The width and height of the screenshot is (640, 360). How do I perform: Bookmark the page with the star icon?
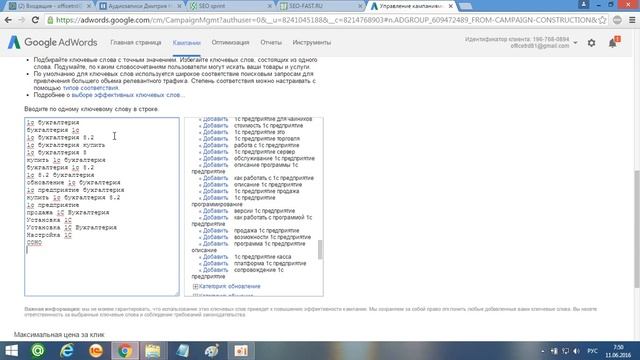[602, 20]
